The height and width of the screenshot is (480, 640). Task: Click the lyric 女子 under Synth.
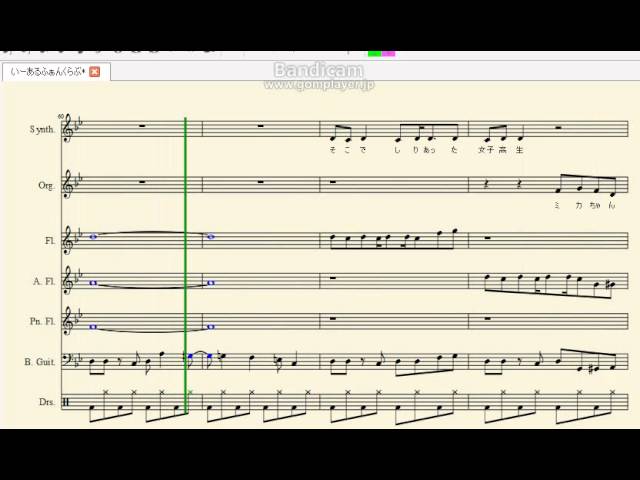[x=486, y=150]
